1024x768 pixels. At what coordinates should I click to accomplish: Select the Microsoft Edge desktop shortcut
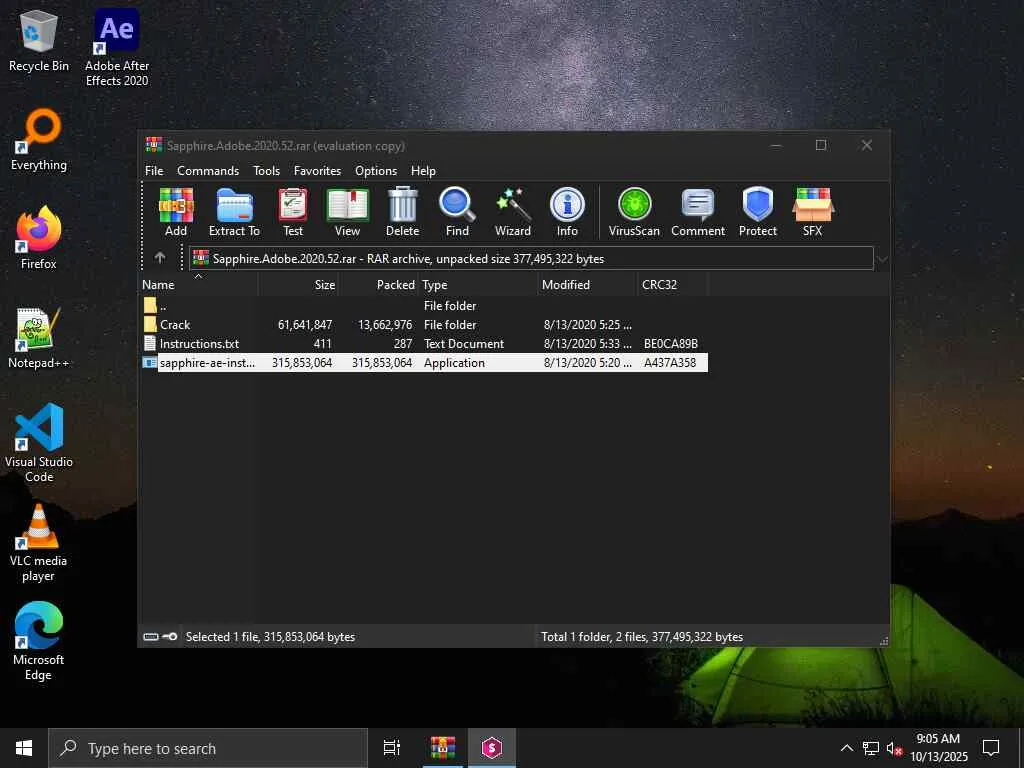[39, 641]
